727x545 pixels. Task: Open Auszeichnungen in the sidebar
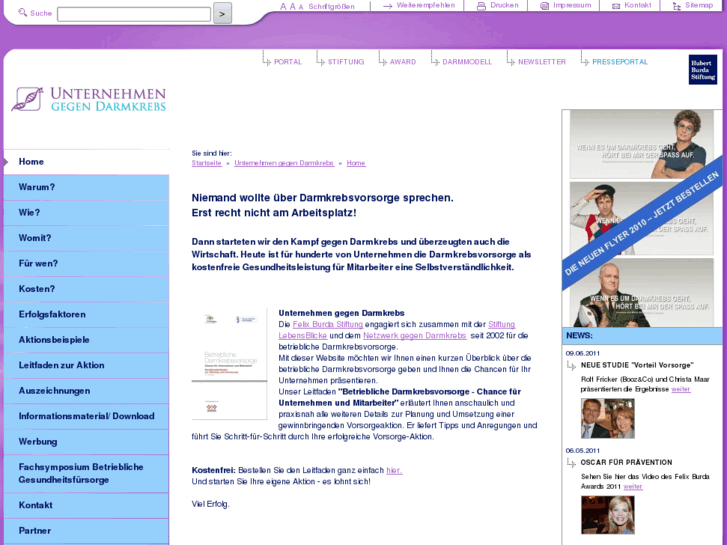[x=86, y=391]
